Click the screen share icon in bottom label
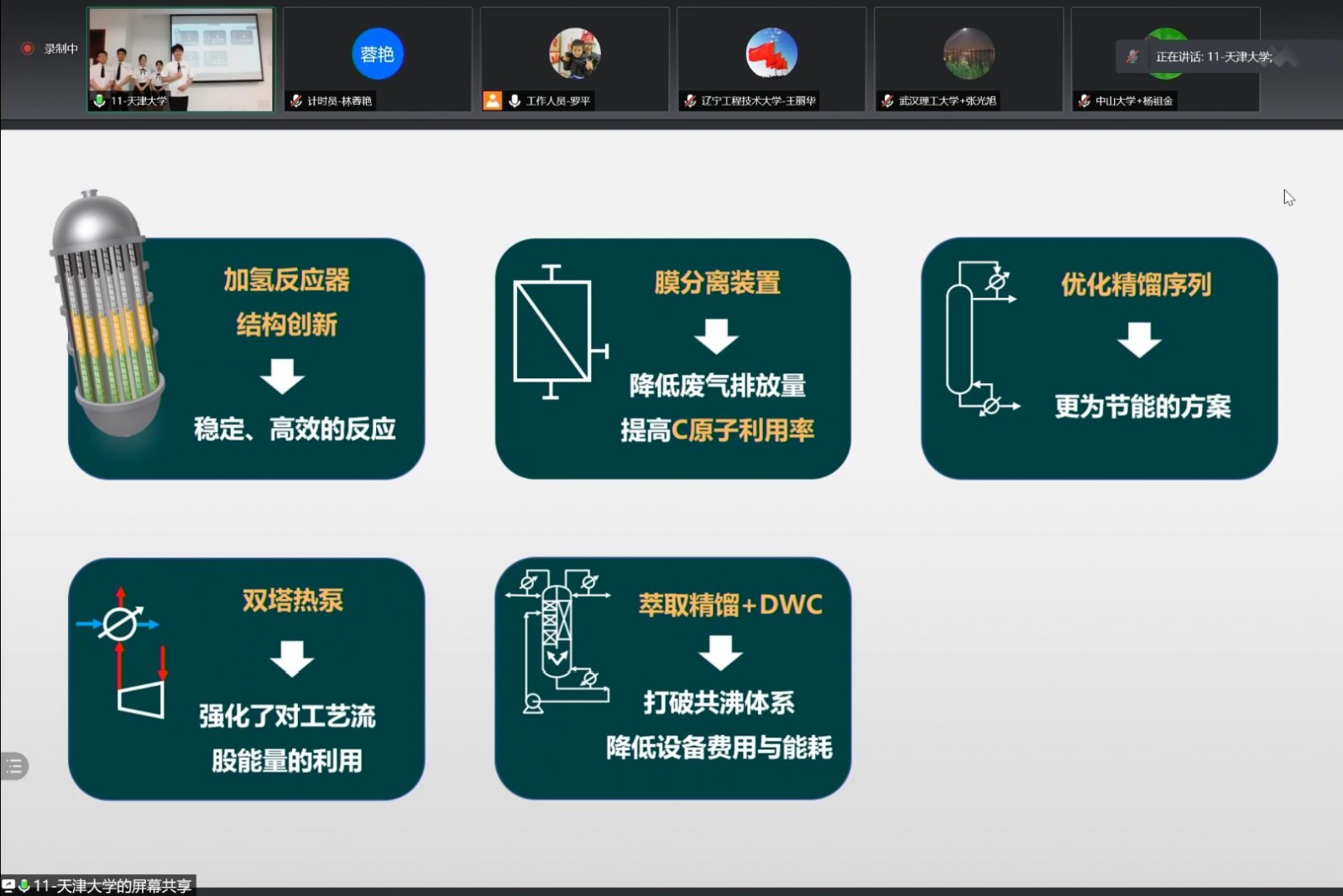 click(x=8, y=885)
